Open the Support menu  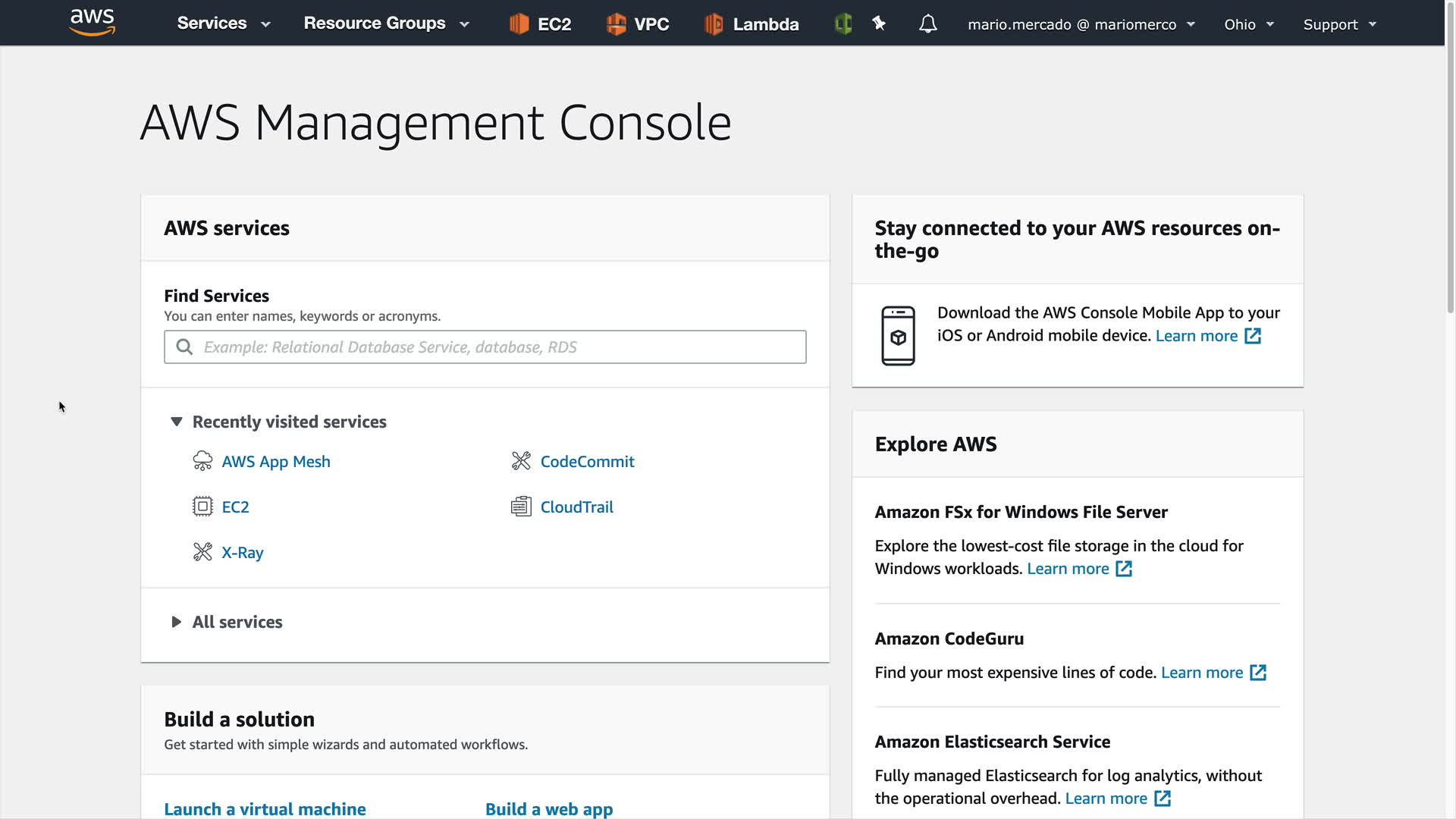[x=1339, y=24]
